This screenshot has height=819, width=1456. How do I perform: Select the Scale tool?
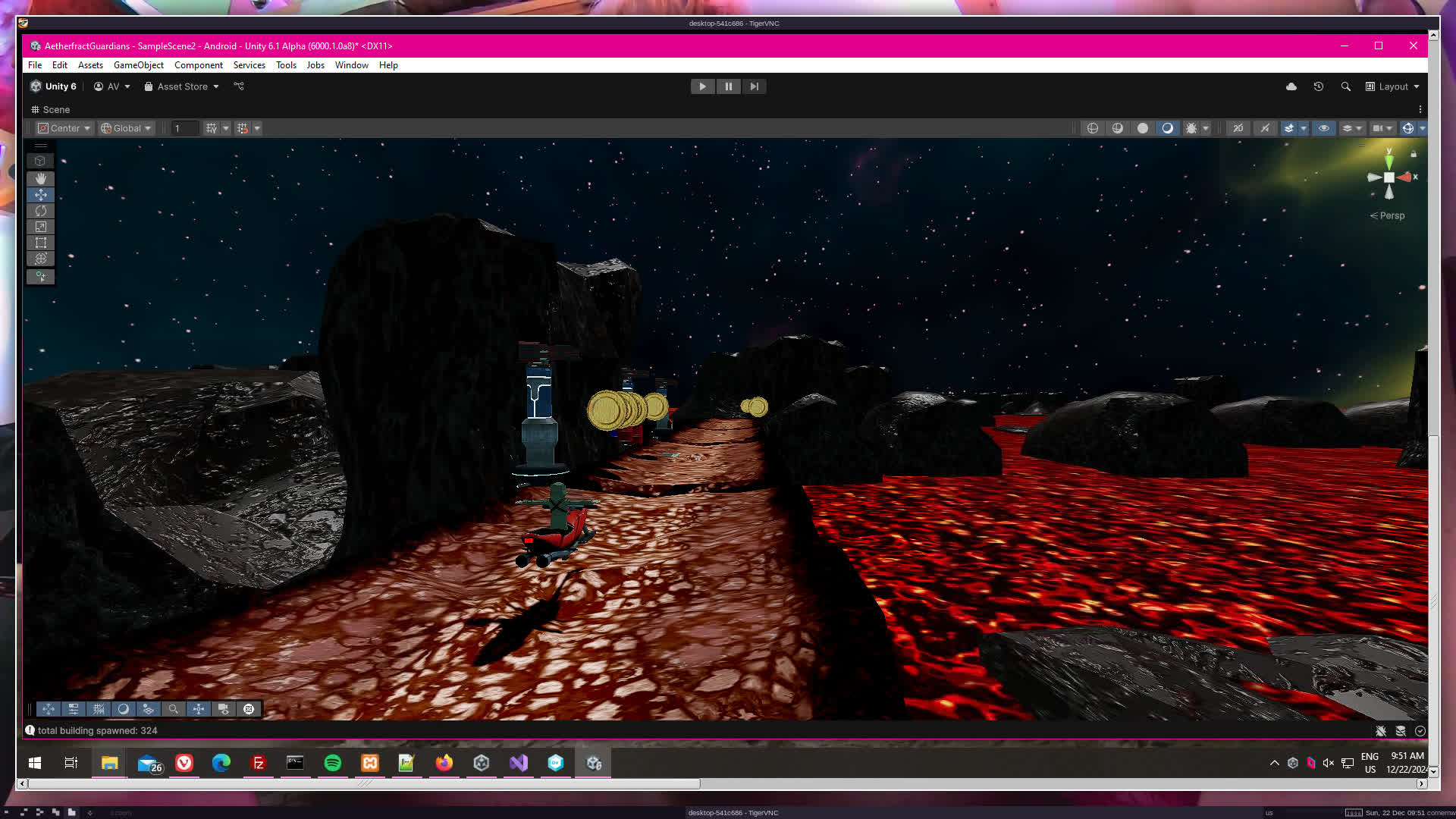coord(40,227)
